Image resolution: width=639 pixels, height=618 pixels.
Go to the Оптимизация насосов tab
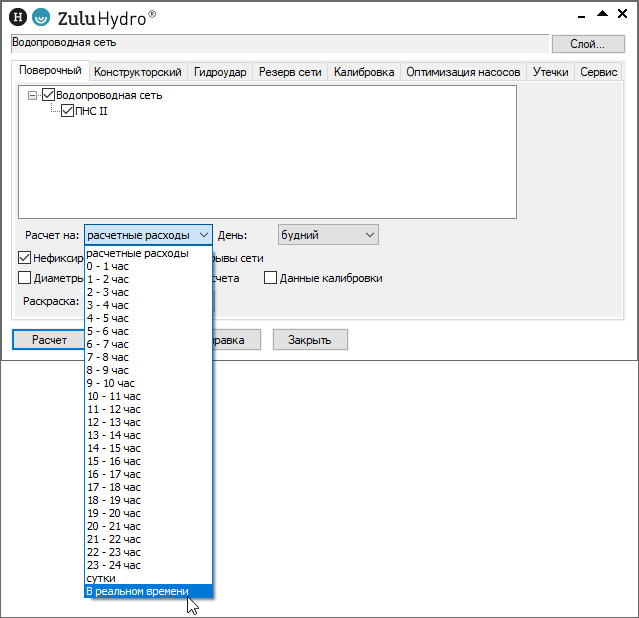(463, 72)
